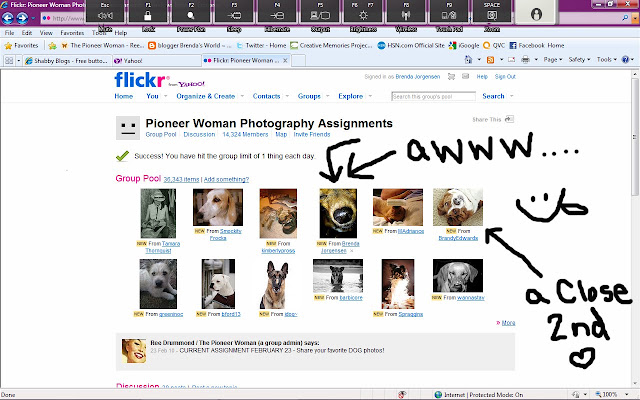Click the Print icon in command bar
The width and height of the screenshot is (640, 400).
(525, 60)
